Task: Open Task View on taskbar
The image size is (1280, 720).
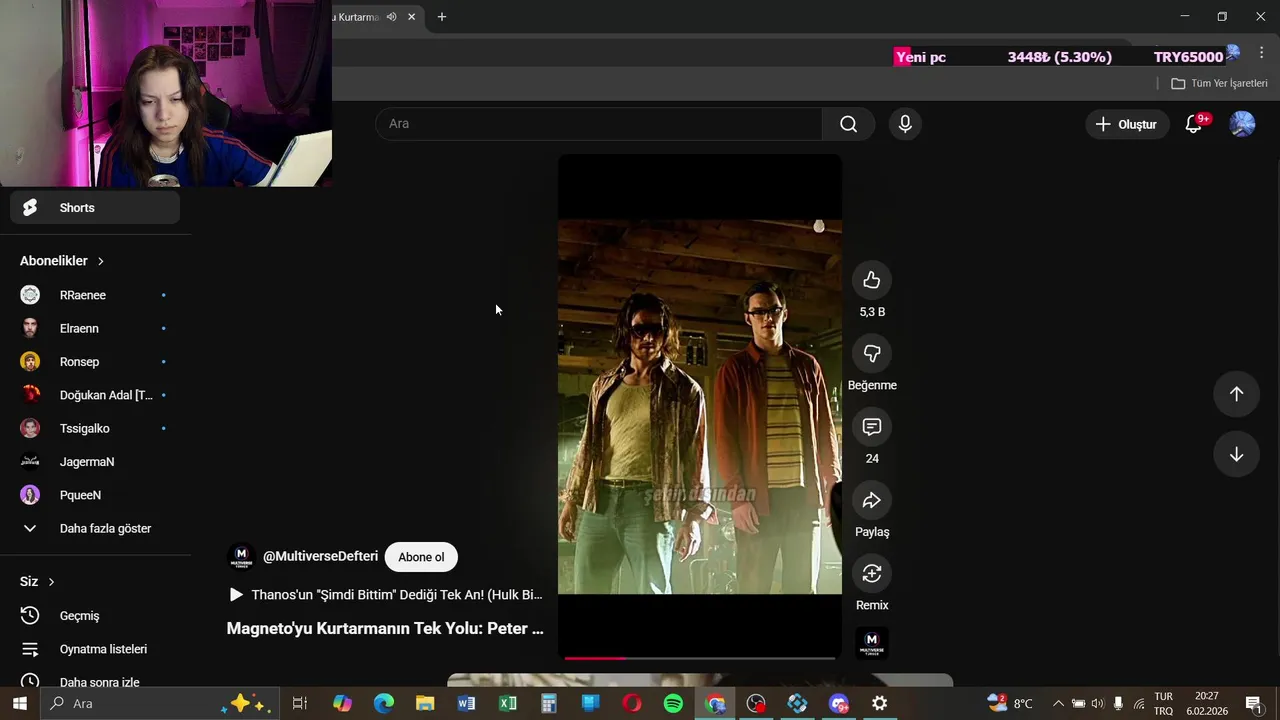Action: pyautogui.click(x=299, y=704)
